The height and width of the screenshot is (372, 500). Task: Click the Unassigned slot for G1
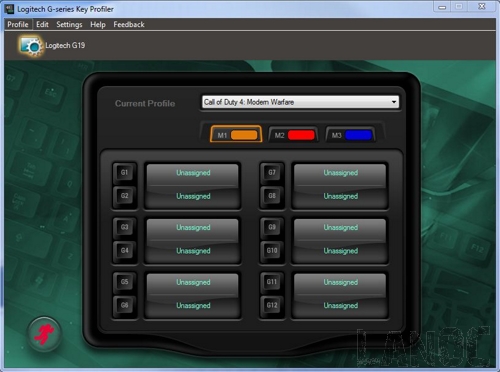pos(193,174)
